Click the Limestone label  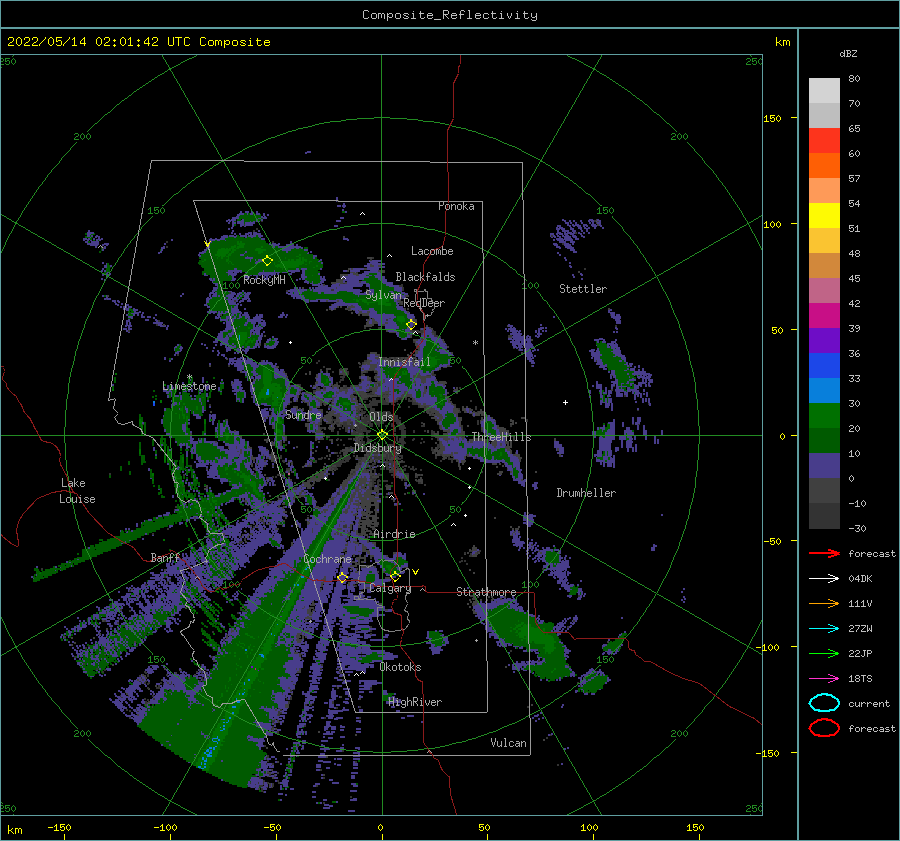189,386
